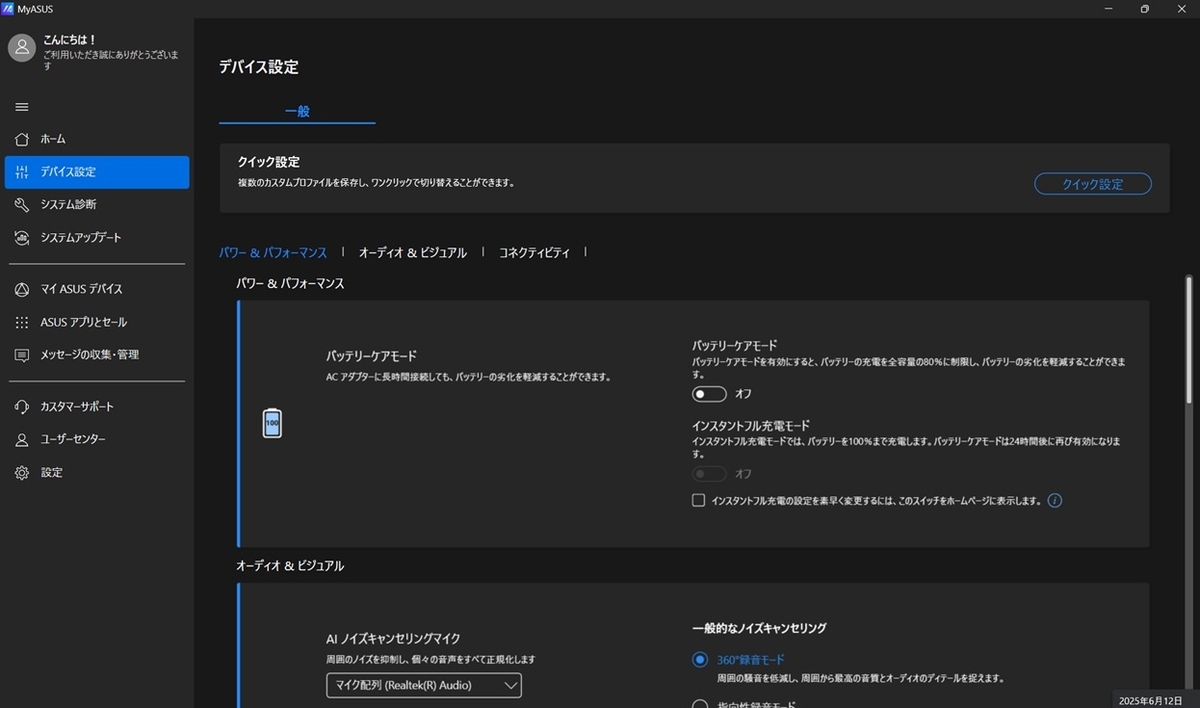Click the info icon beside instant full charge checkbox

(x=1055, y=500)
